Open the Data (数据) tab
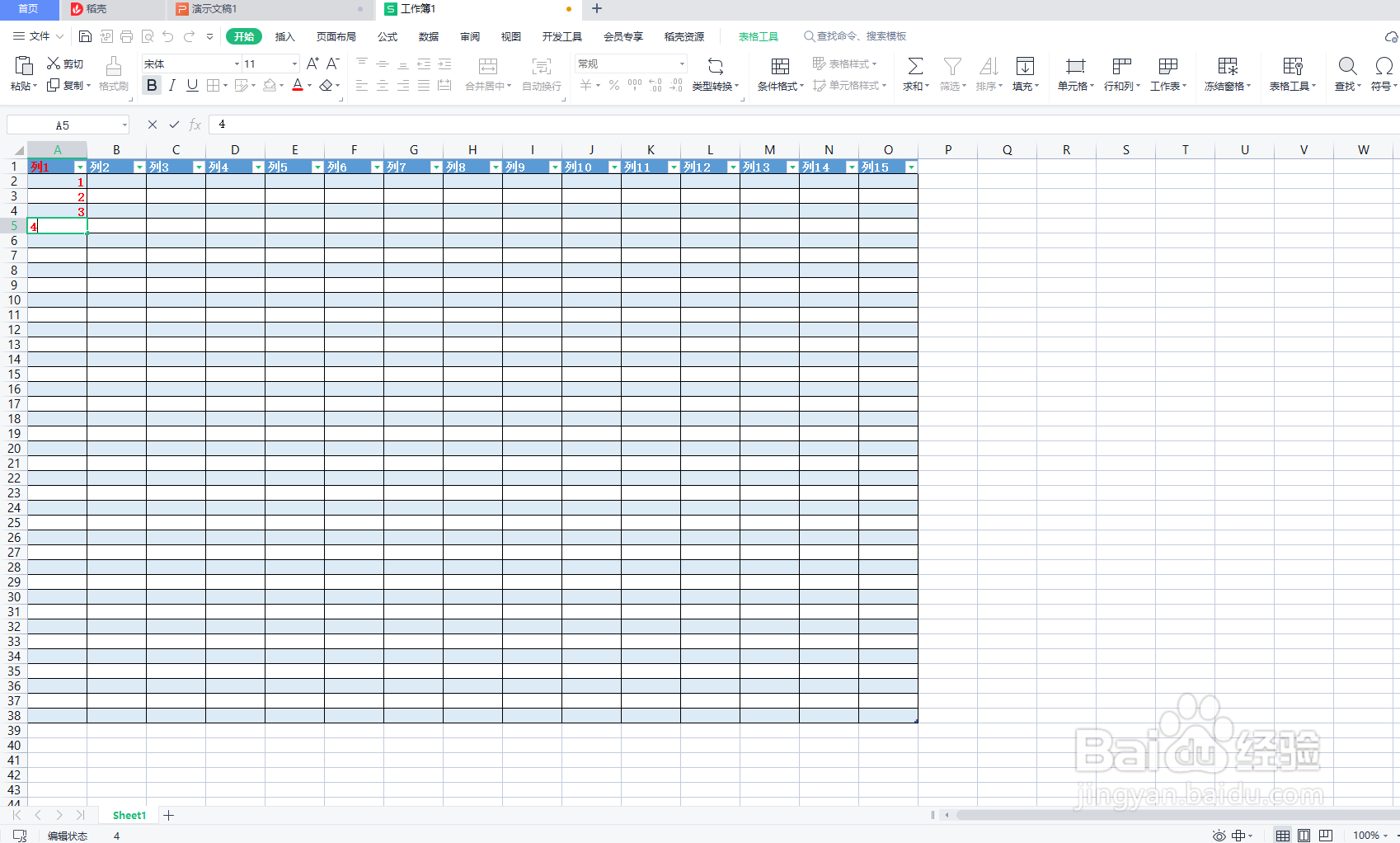 [429, 36]
